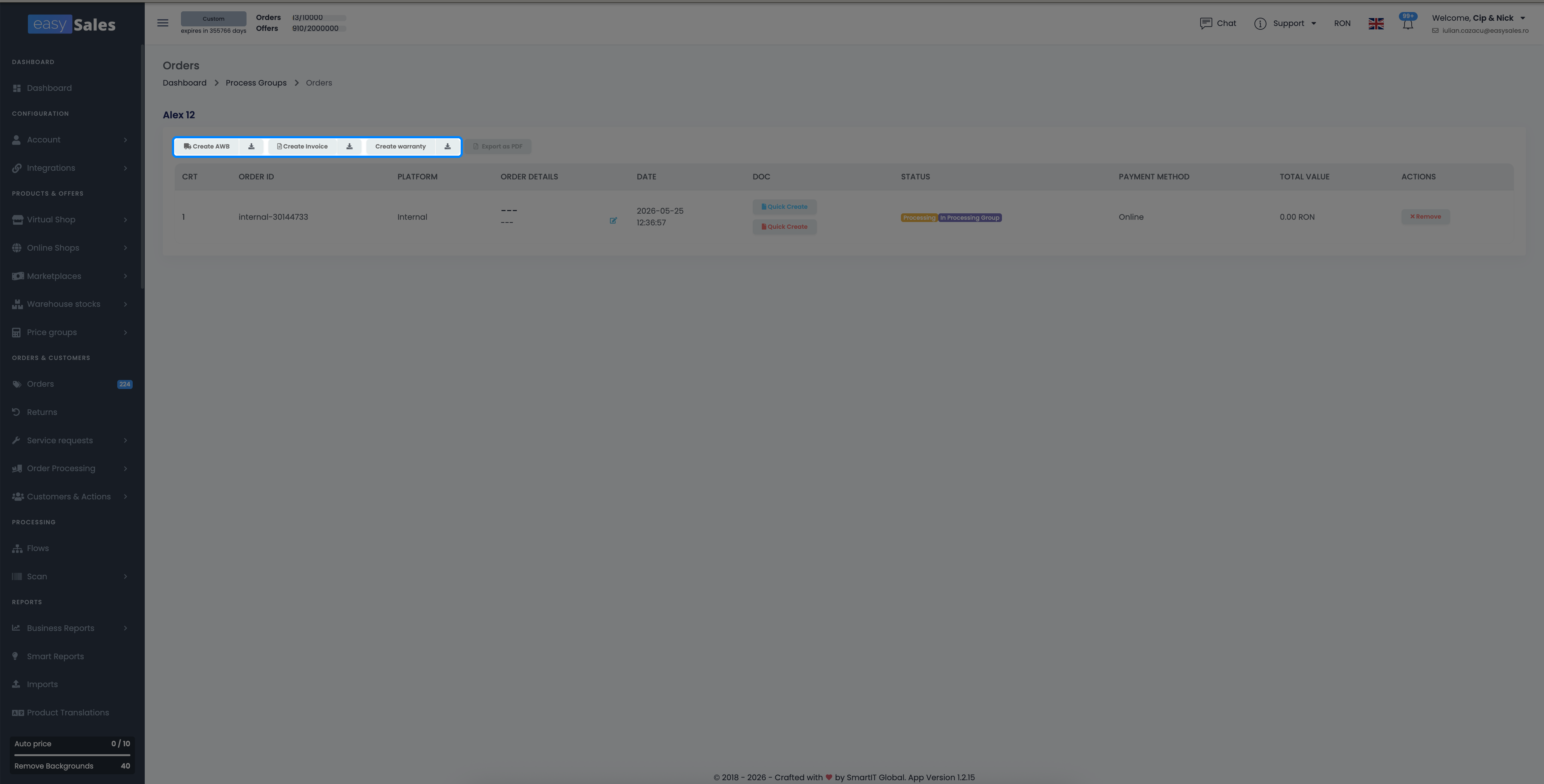Viewport: 1544px width, 784px height.
Task: Expand the Integrations menu chevron
Action: click(125, 168)
